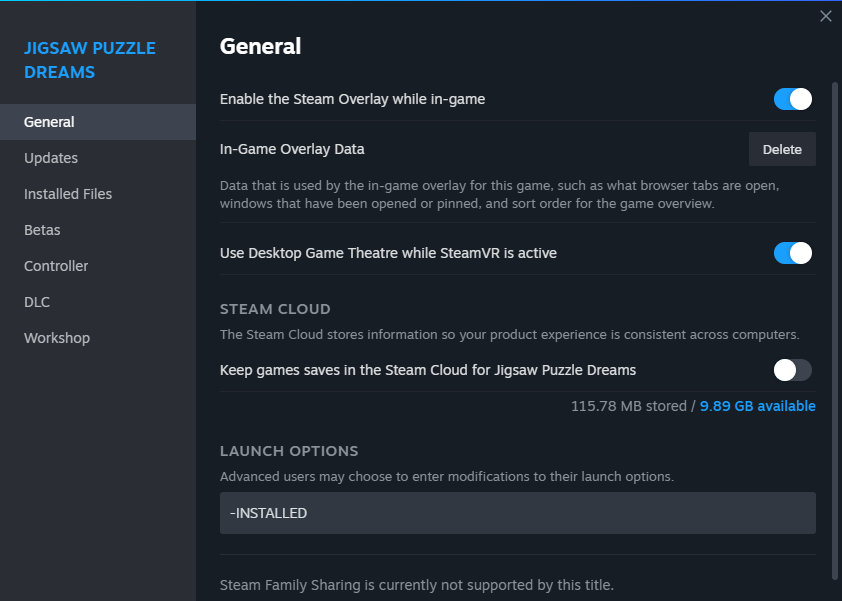Close the properties dialog with X icon
Viewport: 842px width, 601px height.
[x=825, y=16]
